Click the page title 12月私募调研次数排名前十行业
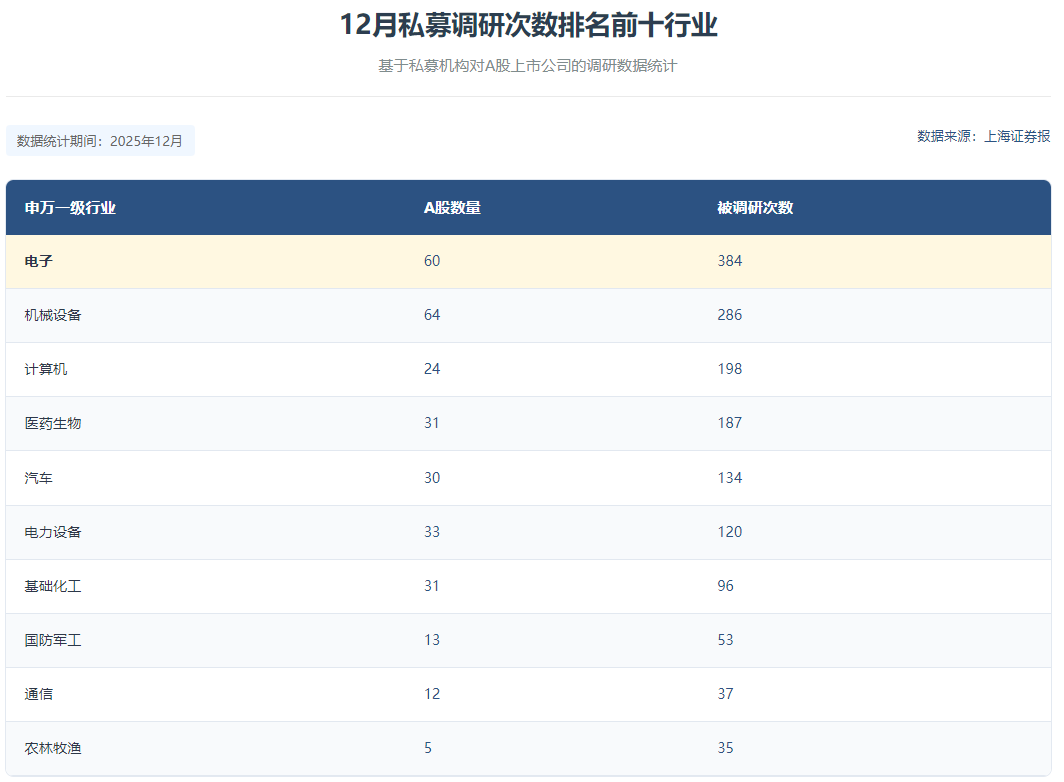 pyautogui.click(x=529, y=25)
